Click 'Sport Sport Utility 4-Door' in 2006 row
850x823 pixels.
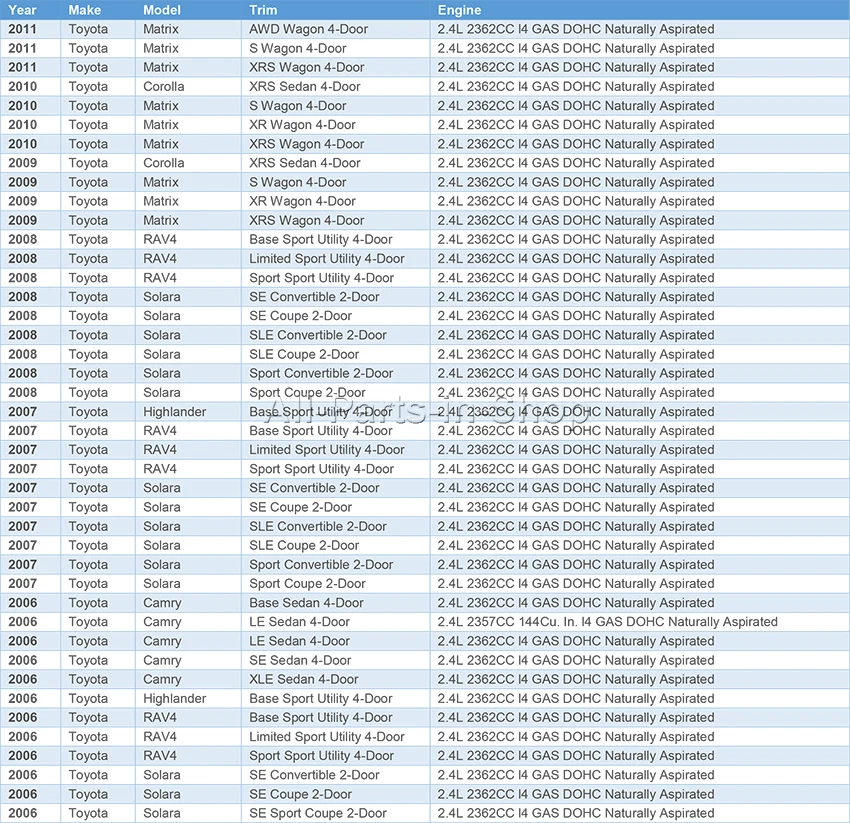tap(321, 756)
